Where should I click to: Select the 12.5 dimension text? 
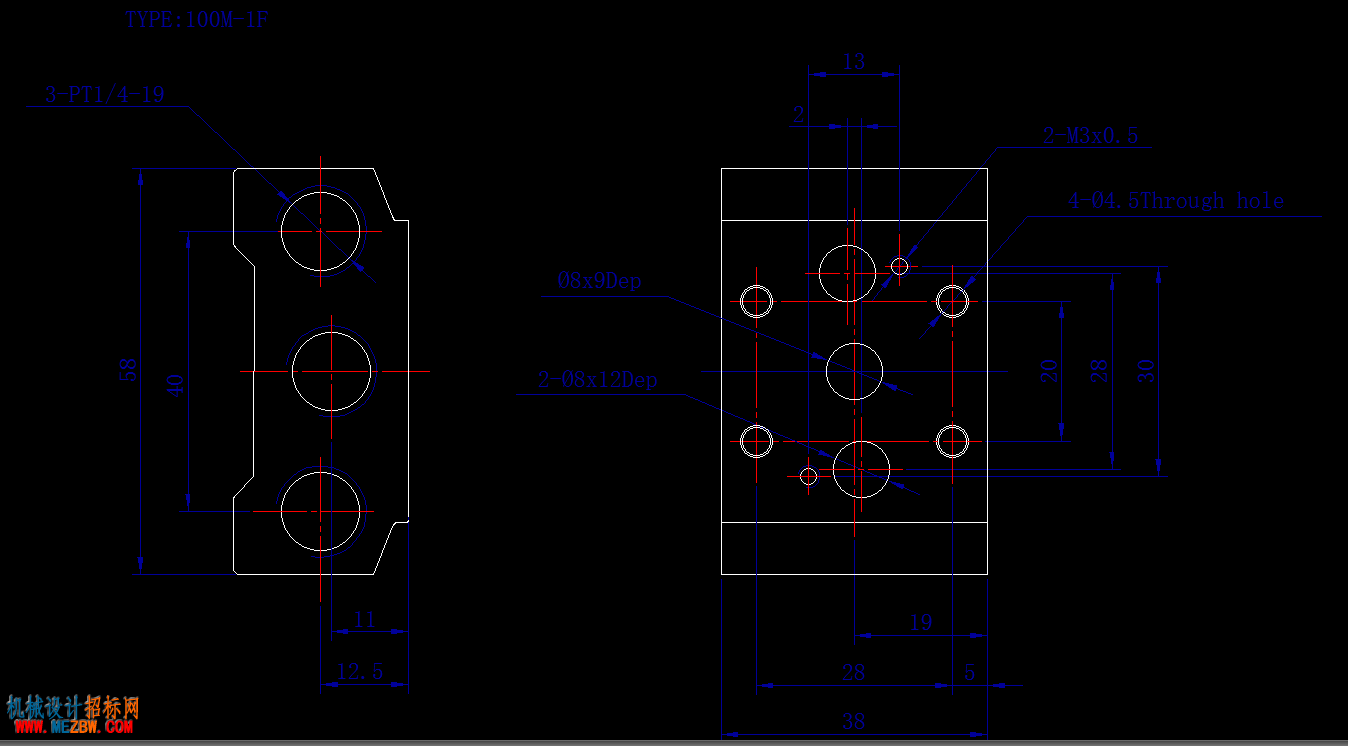pos(360,671)
